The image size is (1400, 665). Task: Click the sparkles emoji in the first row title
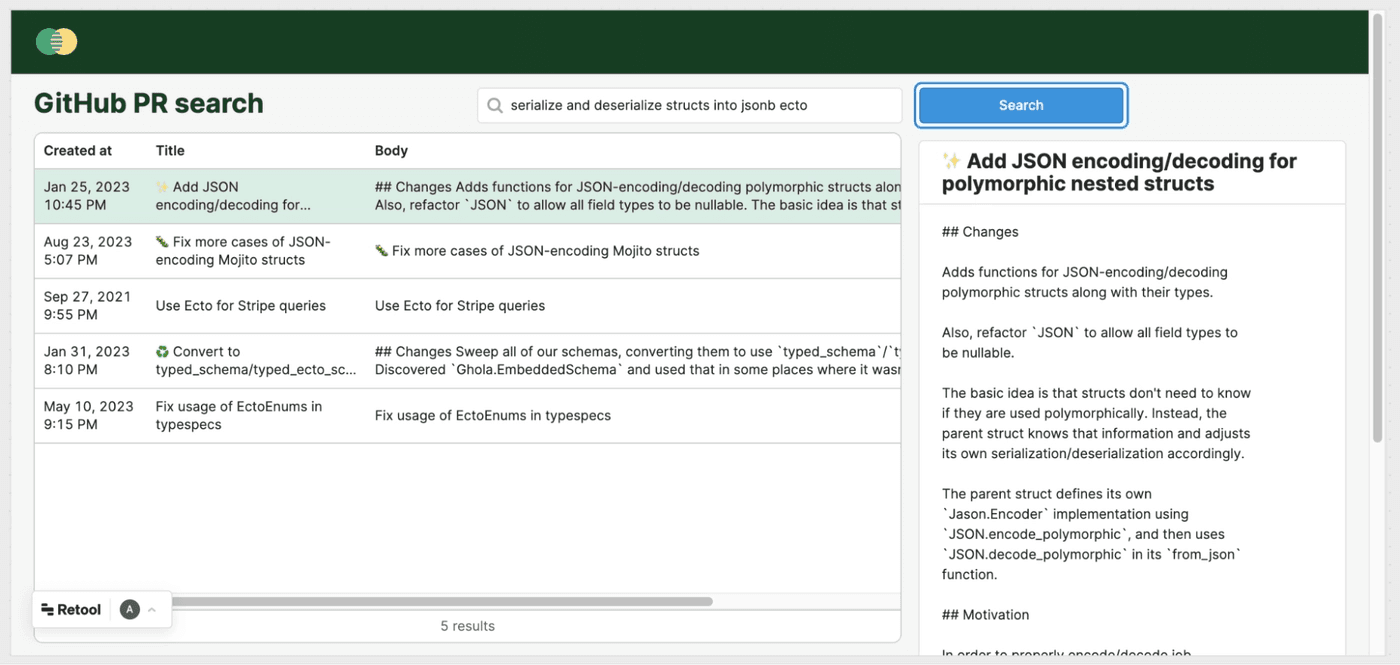tap(162, 187)
